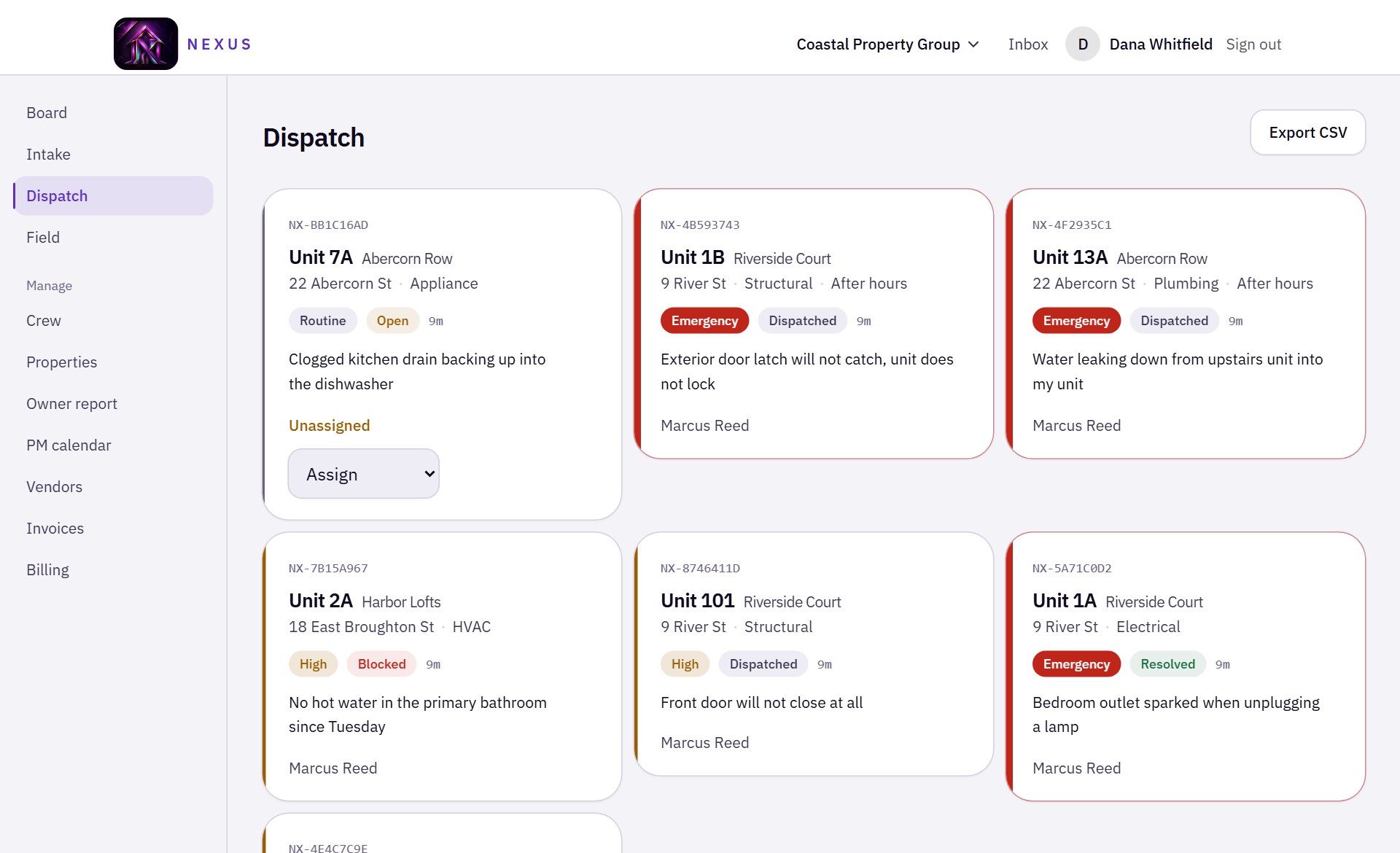Click the High badge on Unit 101
Viewport: 1400px width, 853px height.
(685, 664)
